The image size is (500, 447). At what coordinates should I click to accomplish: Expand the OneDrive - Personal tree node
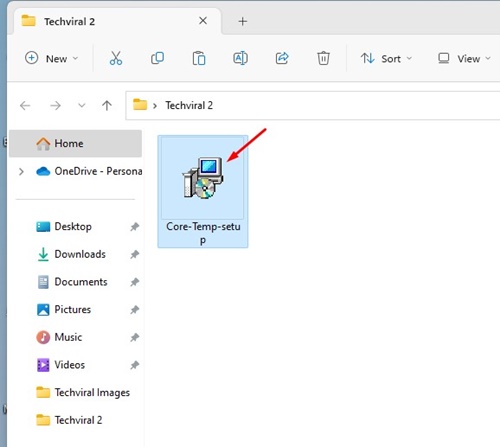coord(21,172)
